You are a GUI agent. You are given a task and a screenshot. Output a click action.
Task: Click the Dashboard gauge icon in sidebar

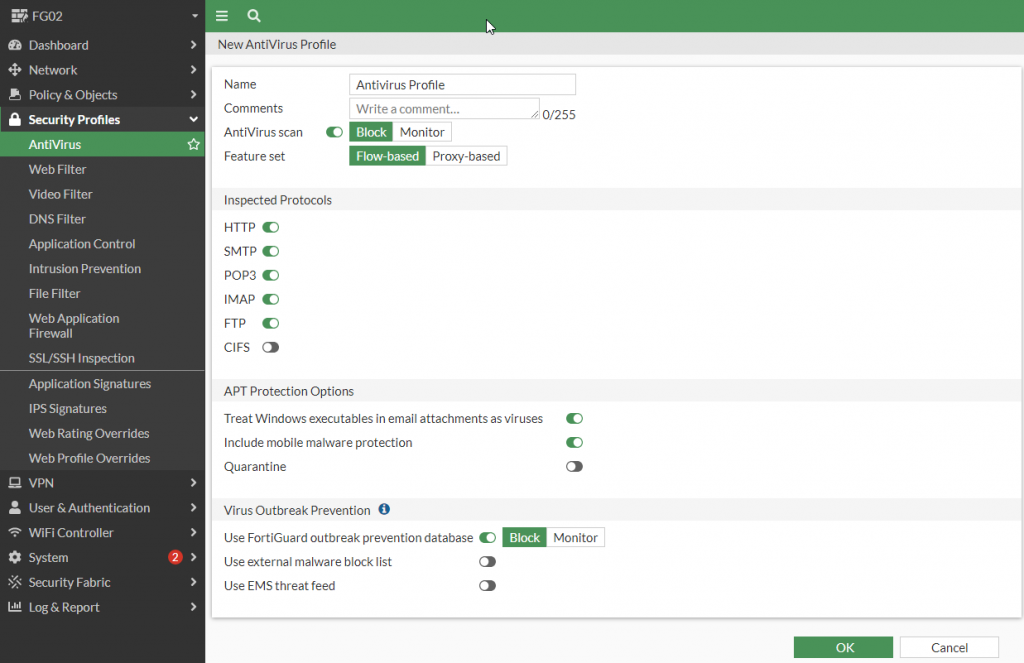(15, 45)
